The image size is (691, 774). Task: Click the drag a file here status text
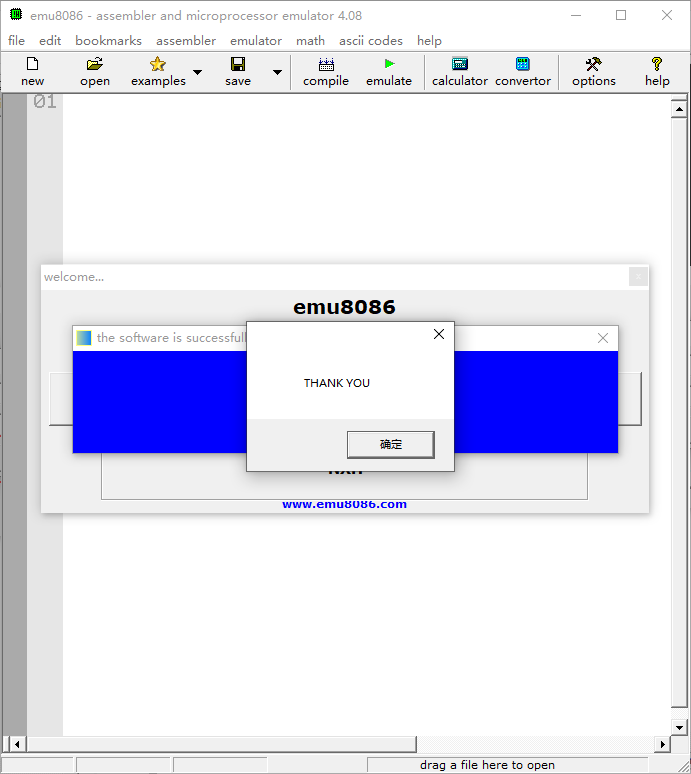(487, 765)
